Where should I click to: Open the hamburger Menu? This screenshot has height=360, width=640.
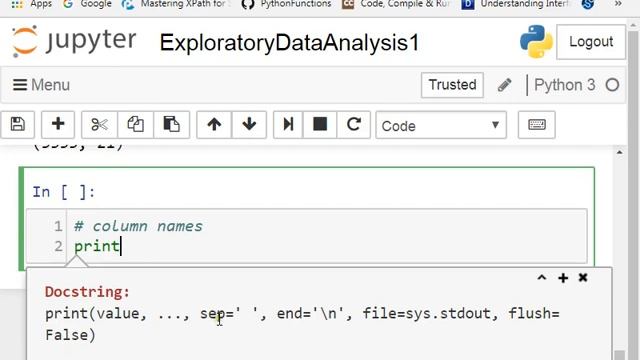click(x=41, y=85)
